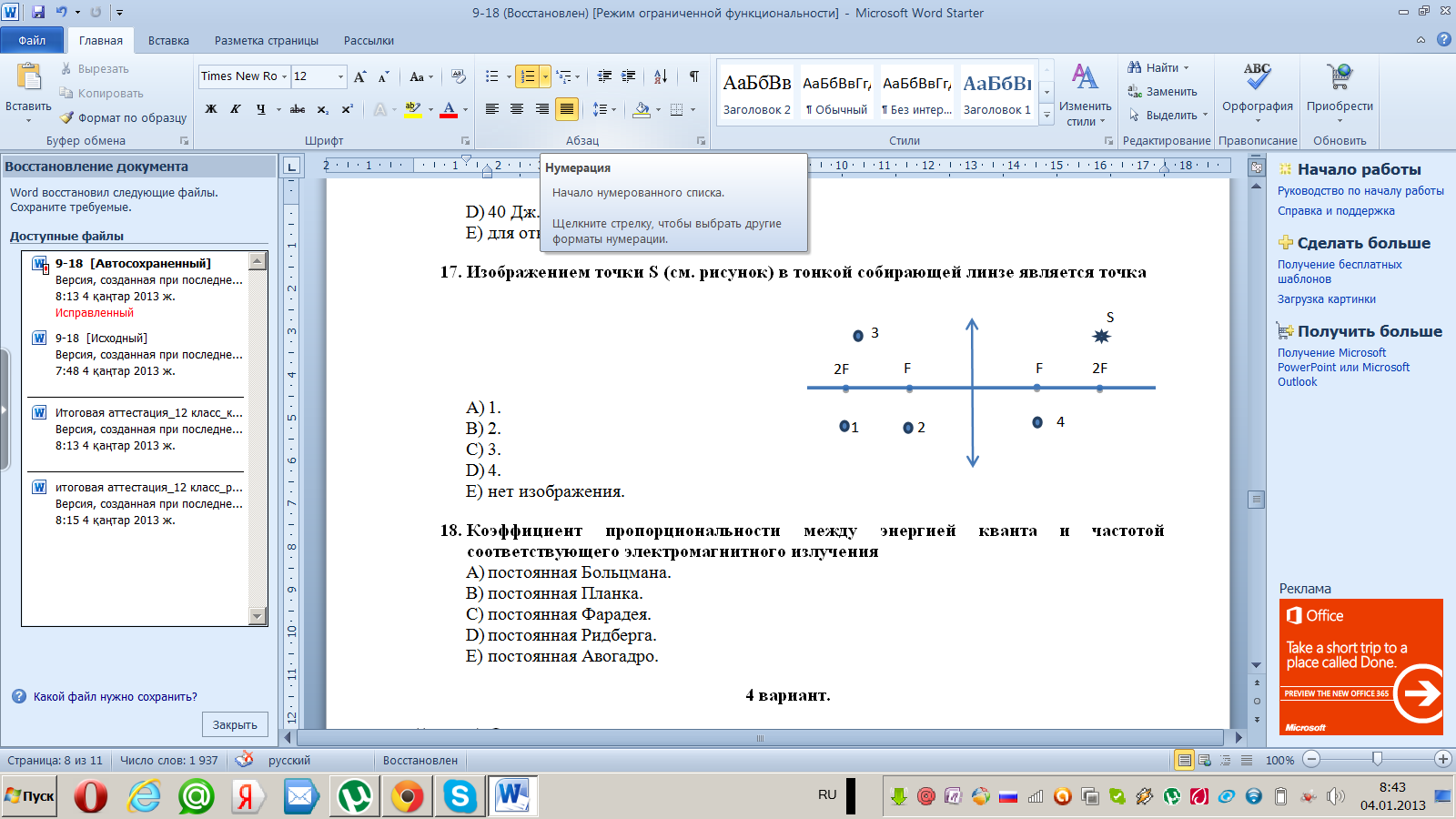Select the Главная tab
Image resolution: width=1456 pixels, height=819 pixels.
click(101, 40)
